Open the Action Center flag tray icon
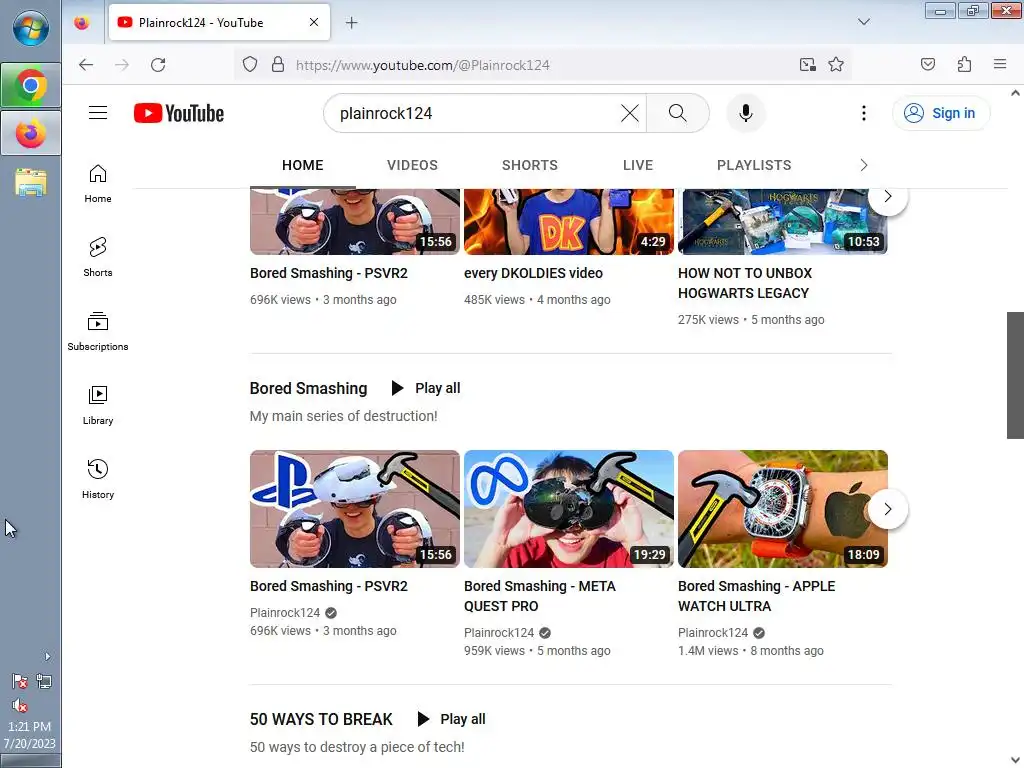The height and width of the screenshot is (768, 1024). pos(20,682)
